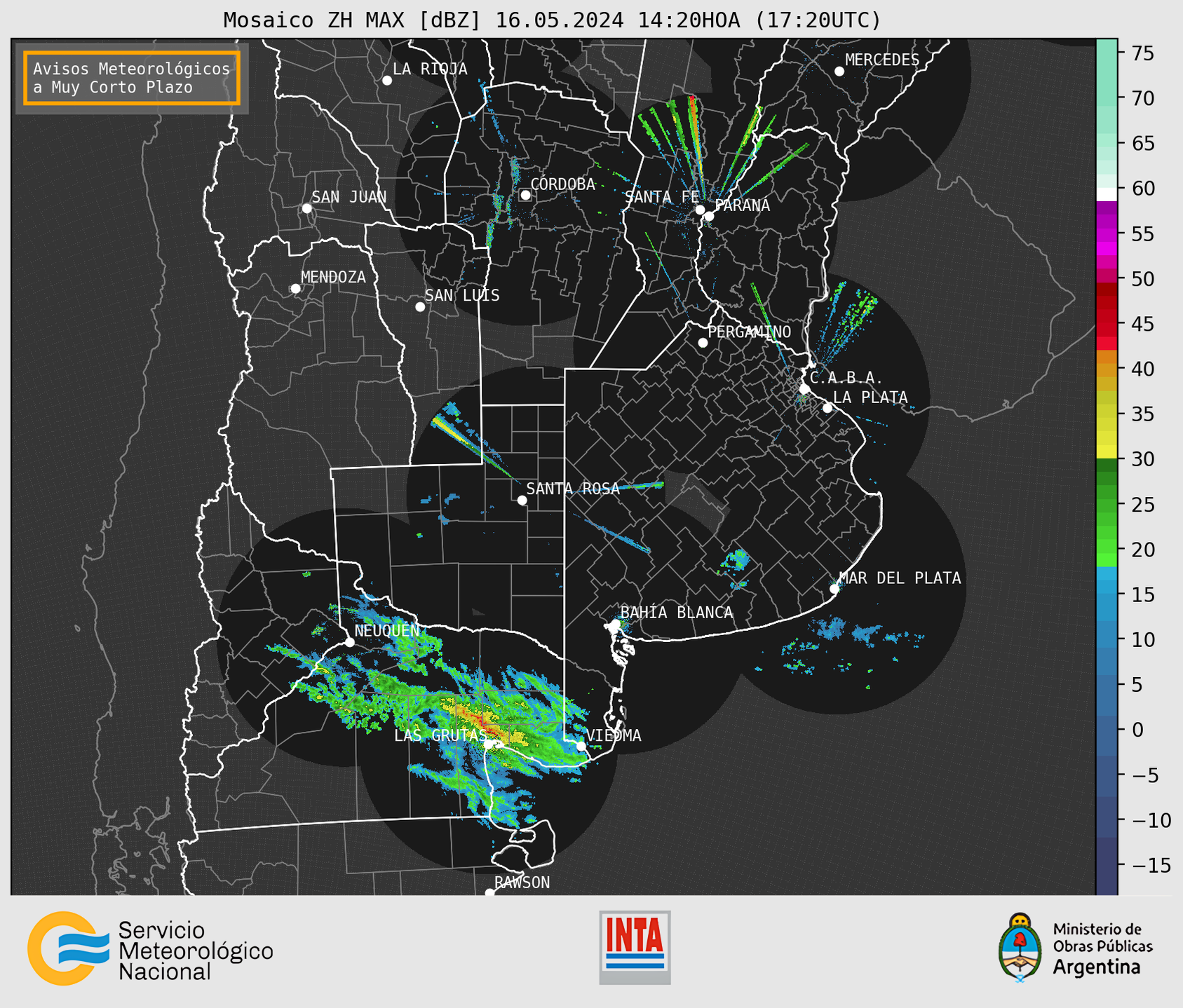1183x1008 pixels.
Task: Click the BAHÍA BLANCA marker dot
Action: pyautogui.click(x=616, y=624)
